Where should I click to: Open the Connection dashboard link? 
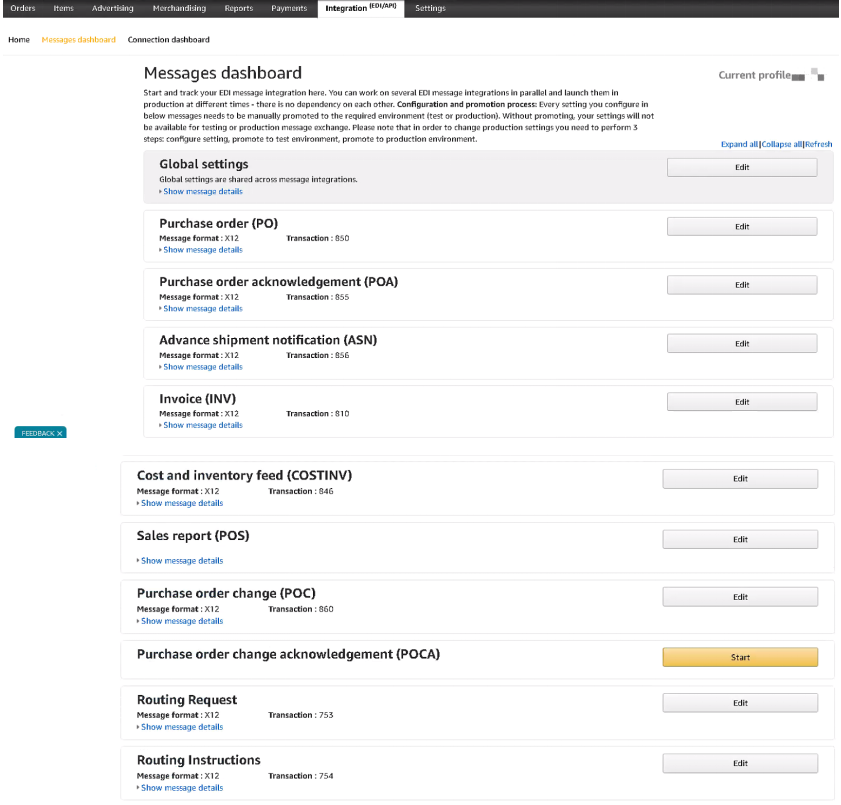point(168,40)
